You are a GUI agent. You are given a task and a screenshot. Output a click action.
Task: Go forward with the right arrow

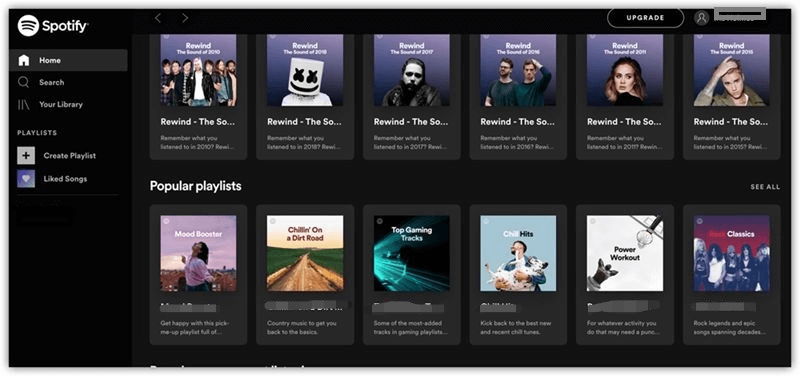(x=185, y=18)
